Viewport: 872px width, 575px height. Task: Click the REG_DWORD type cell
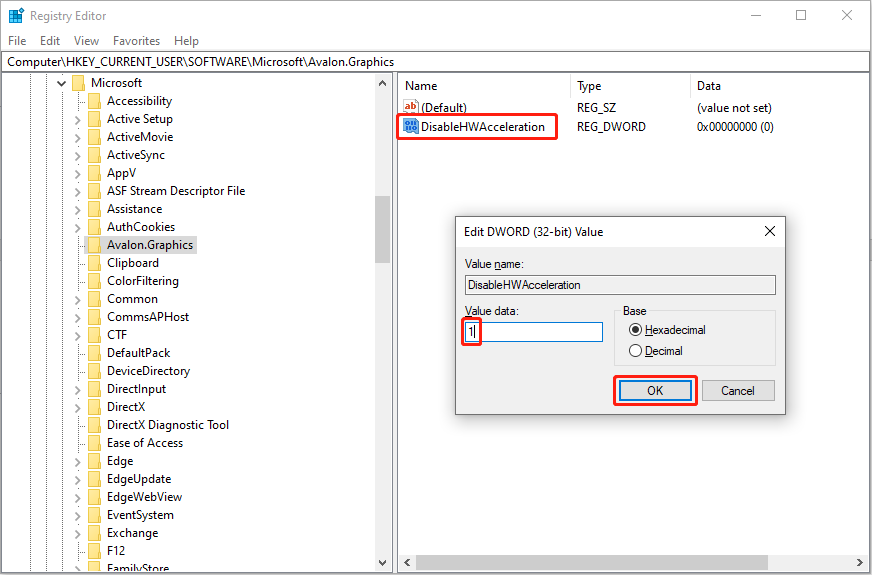(611, 127)
